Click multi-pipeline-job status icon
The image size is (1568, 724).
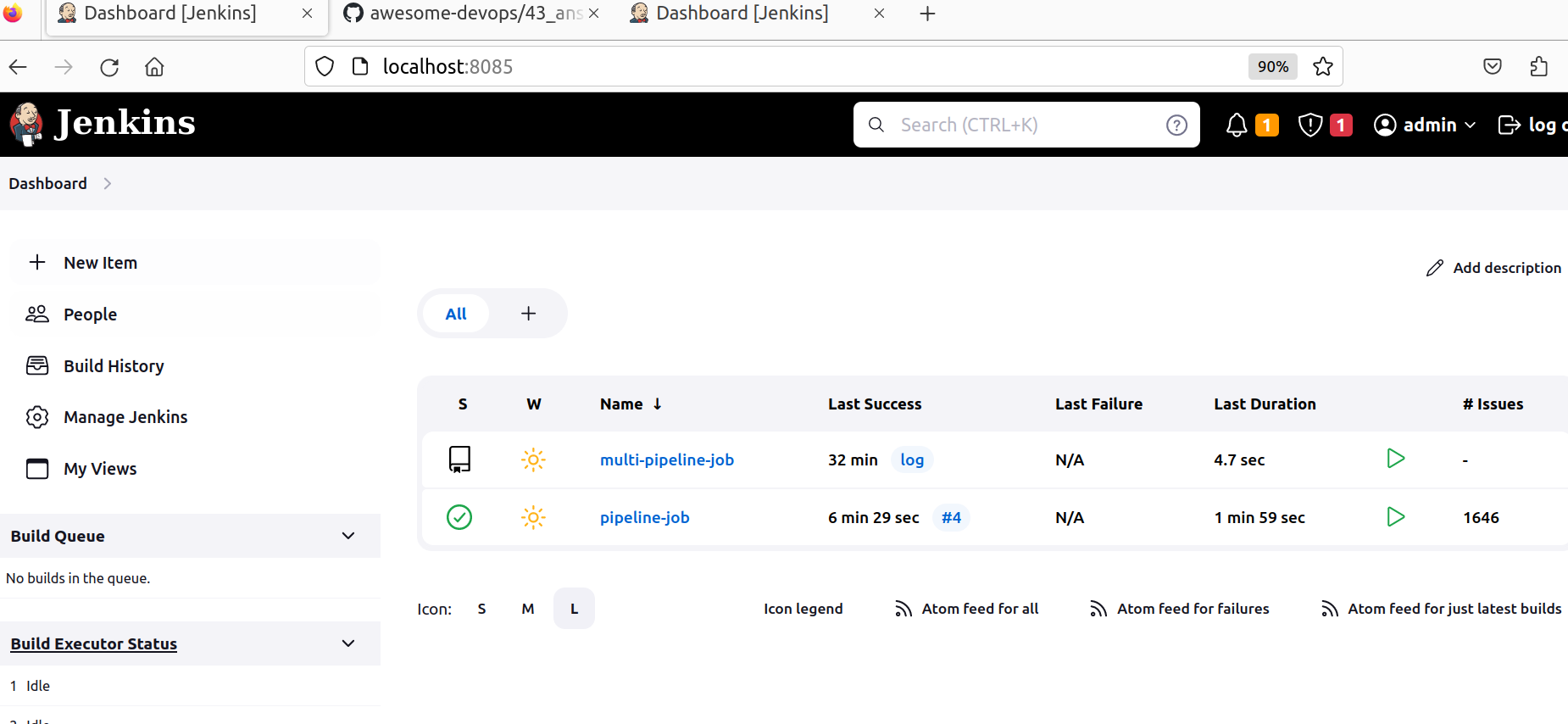pos(459,459)
